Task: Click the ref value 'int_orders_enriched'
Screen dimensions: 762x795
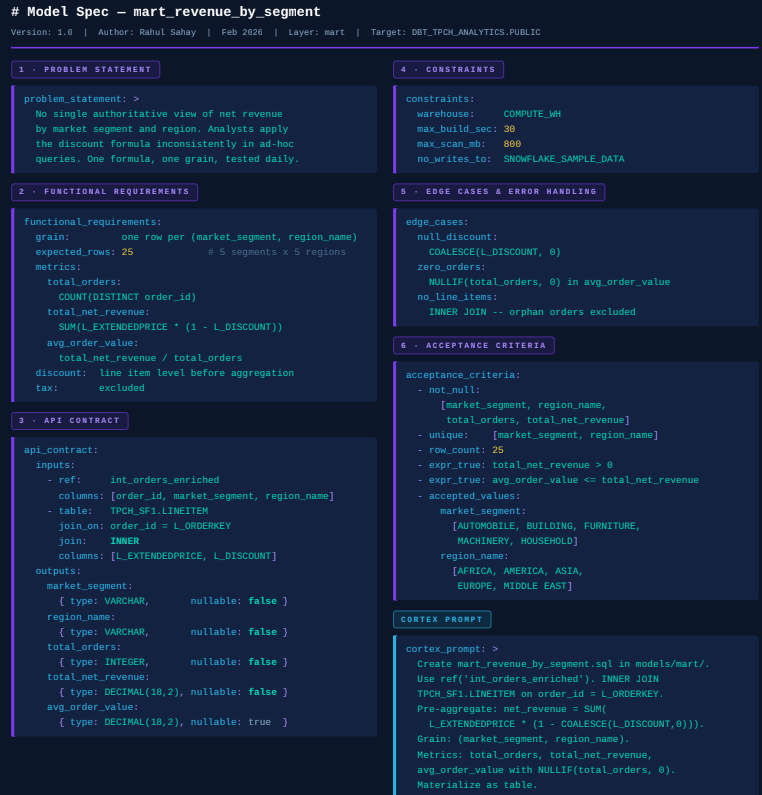Action: (165, 480)
